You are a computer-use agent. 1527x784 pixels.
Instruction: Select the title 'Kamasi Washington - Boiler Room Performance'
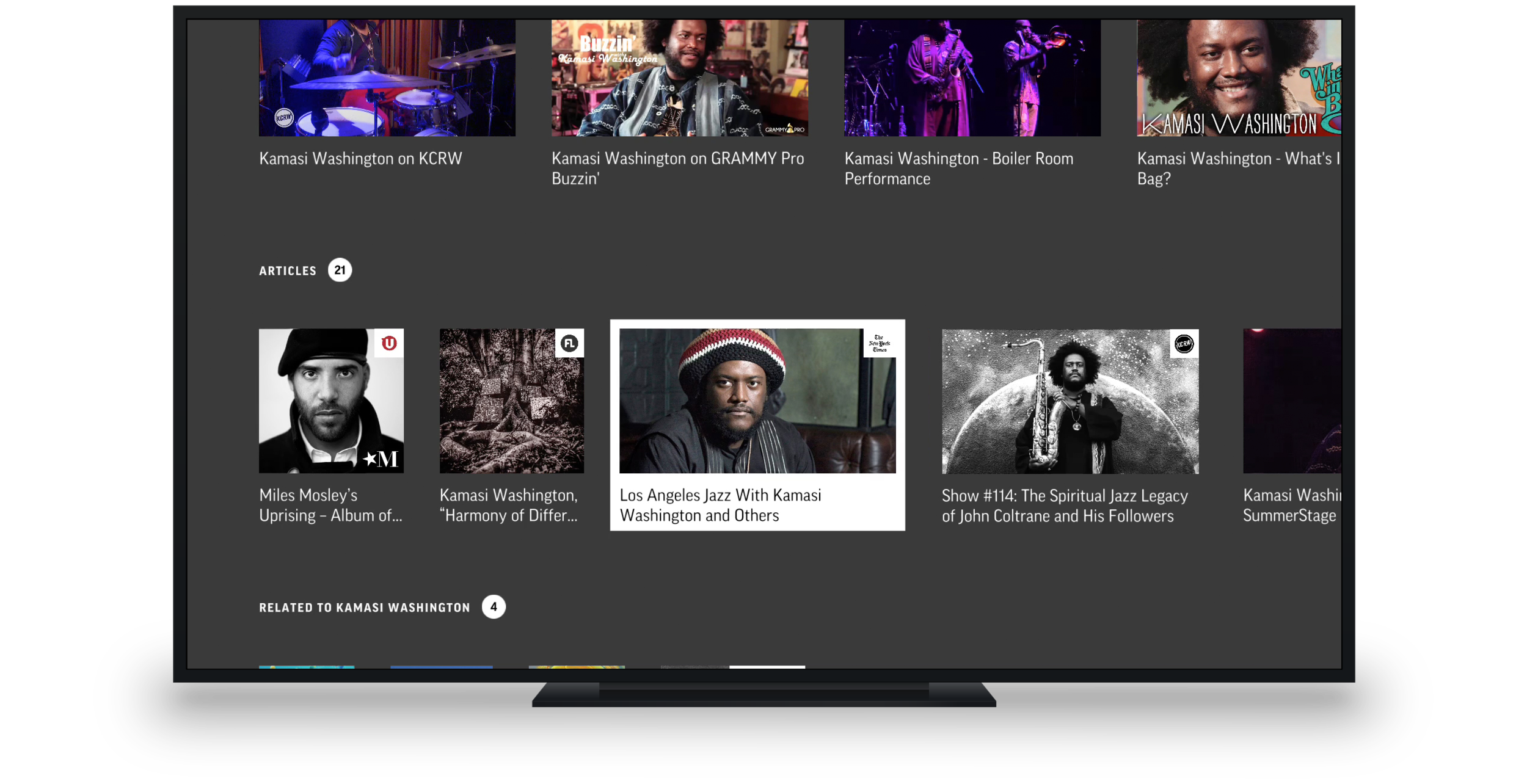(958, 169)
